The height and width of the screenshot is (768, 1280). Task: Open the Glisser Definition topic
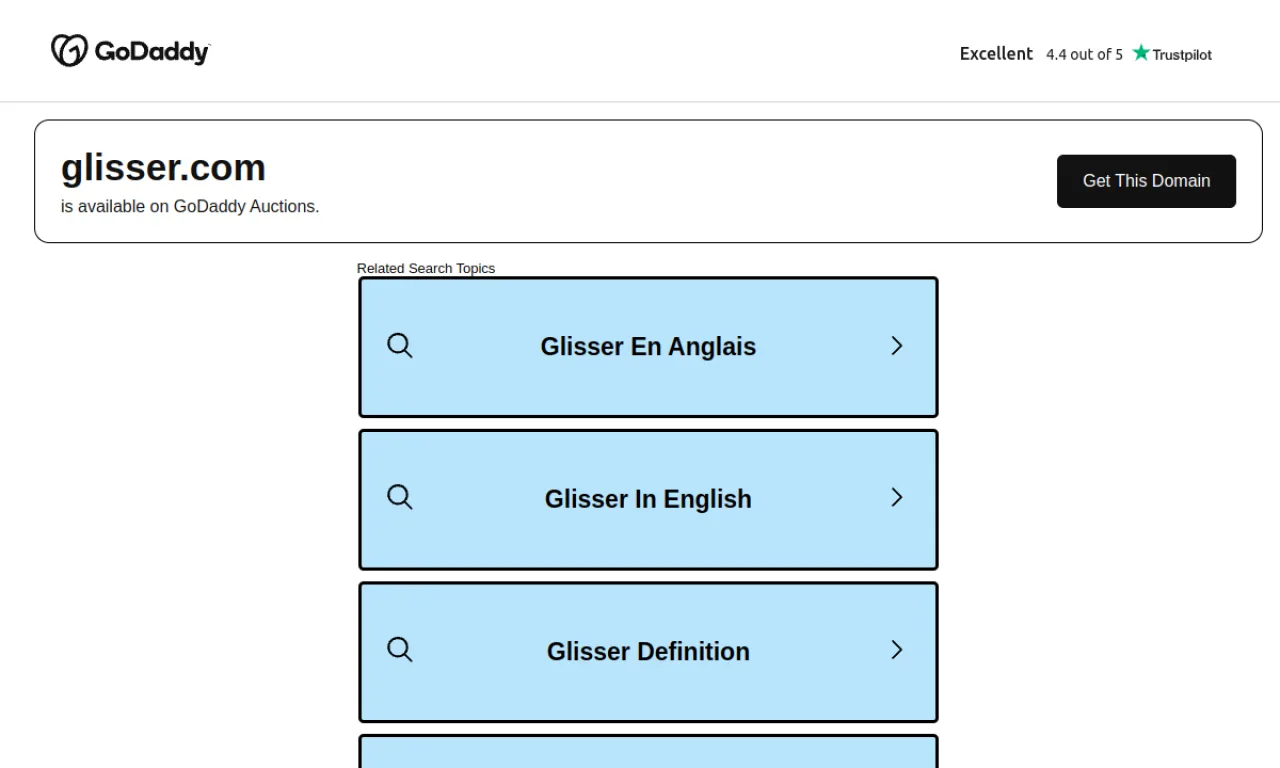[648, 652]
